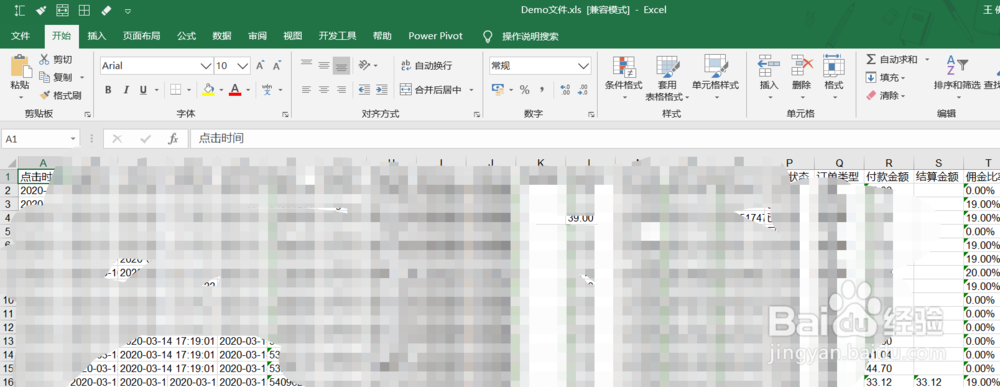The width and height of the screenshot is (1000, 387).
Task: Open 单元格样式 cell styles
Action: pyautogui.click(x=715, y=78)
